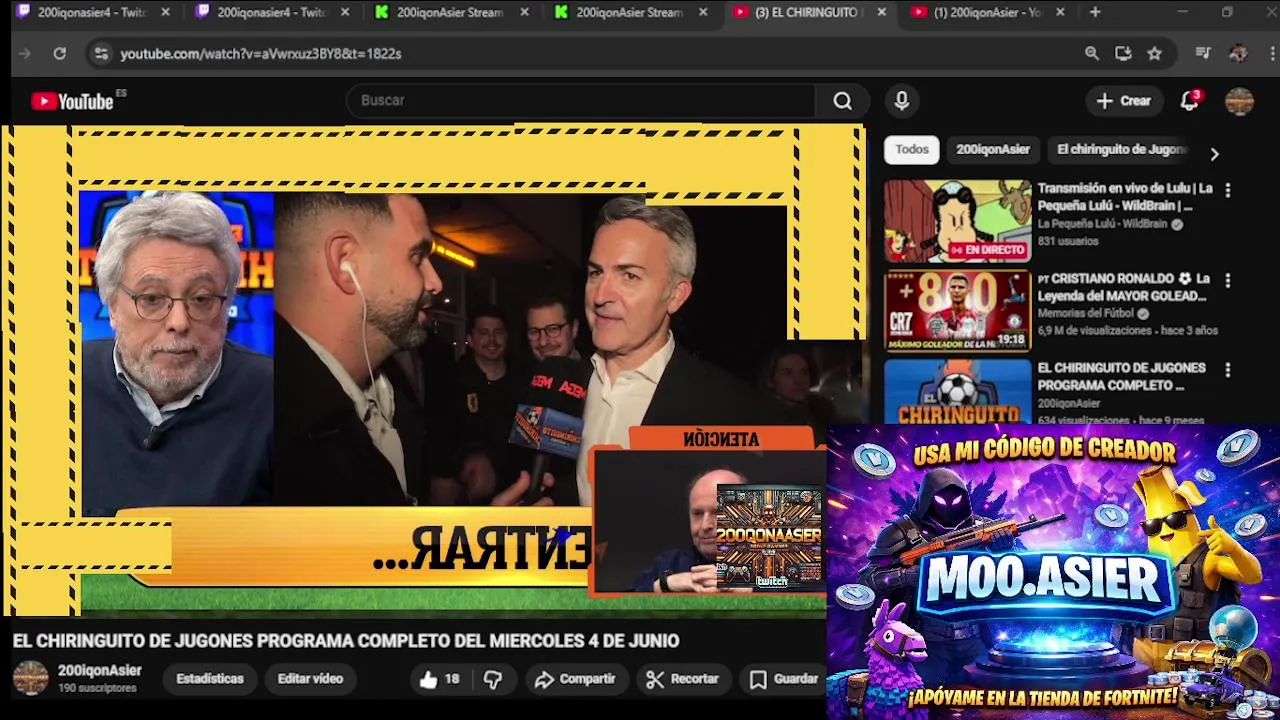Open options menu for the Cristiano Ronaldo video
The width and height of the screenshot is (1280, 720).
pyautogui.click(x=1227, y=280)
